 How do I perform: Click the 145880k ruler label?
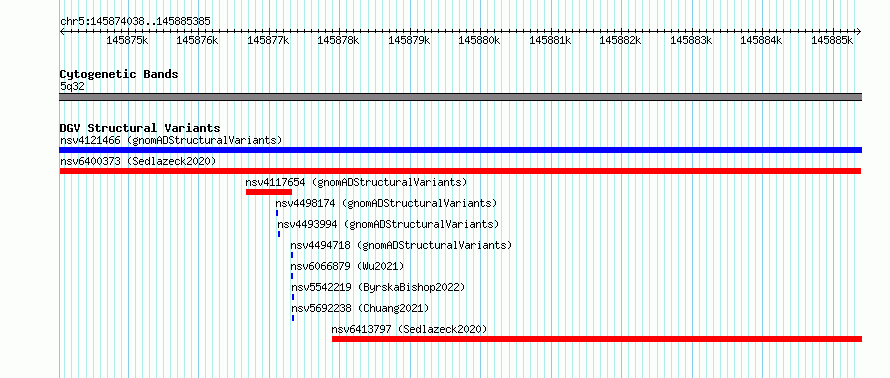point(480,40)
